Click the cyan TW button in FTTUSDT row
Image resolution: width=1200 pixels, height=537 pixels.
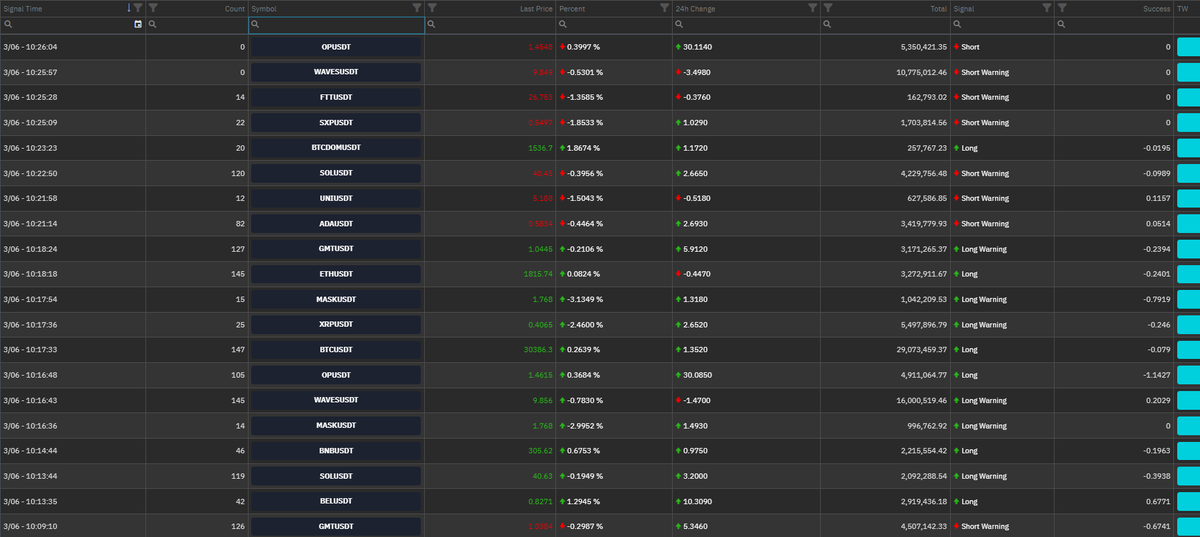pos(1188,97)
